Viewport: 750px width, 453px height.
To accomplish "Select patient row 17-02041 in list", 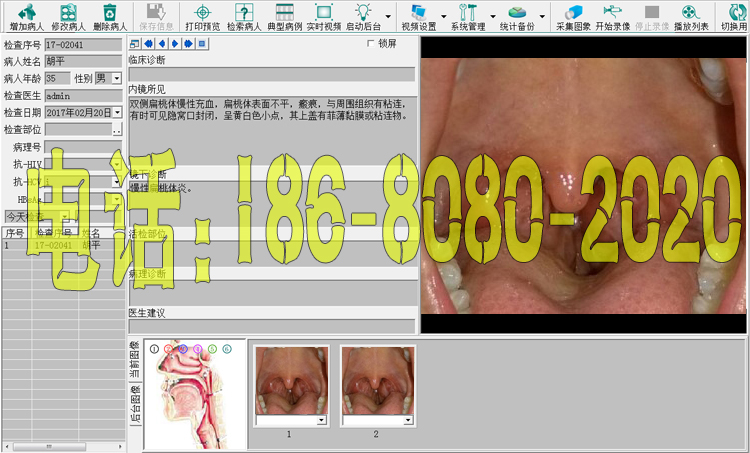I will [63, 245].
